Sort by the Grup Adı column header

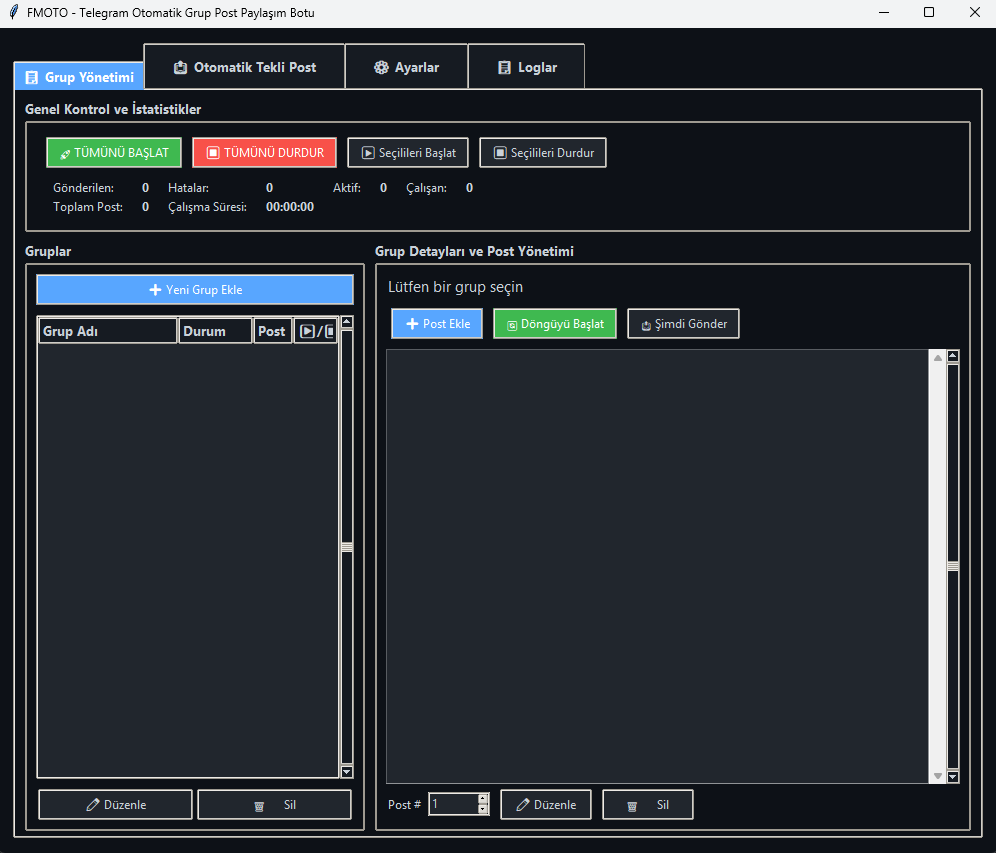[108, 331]
